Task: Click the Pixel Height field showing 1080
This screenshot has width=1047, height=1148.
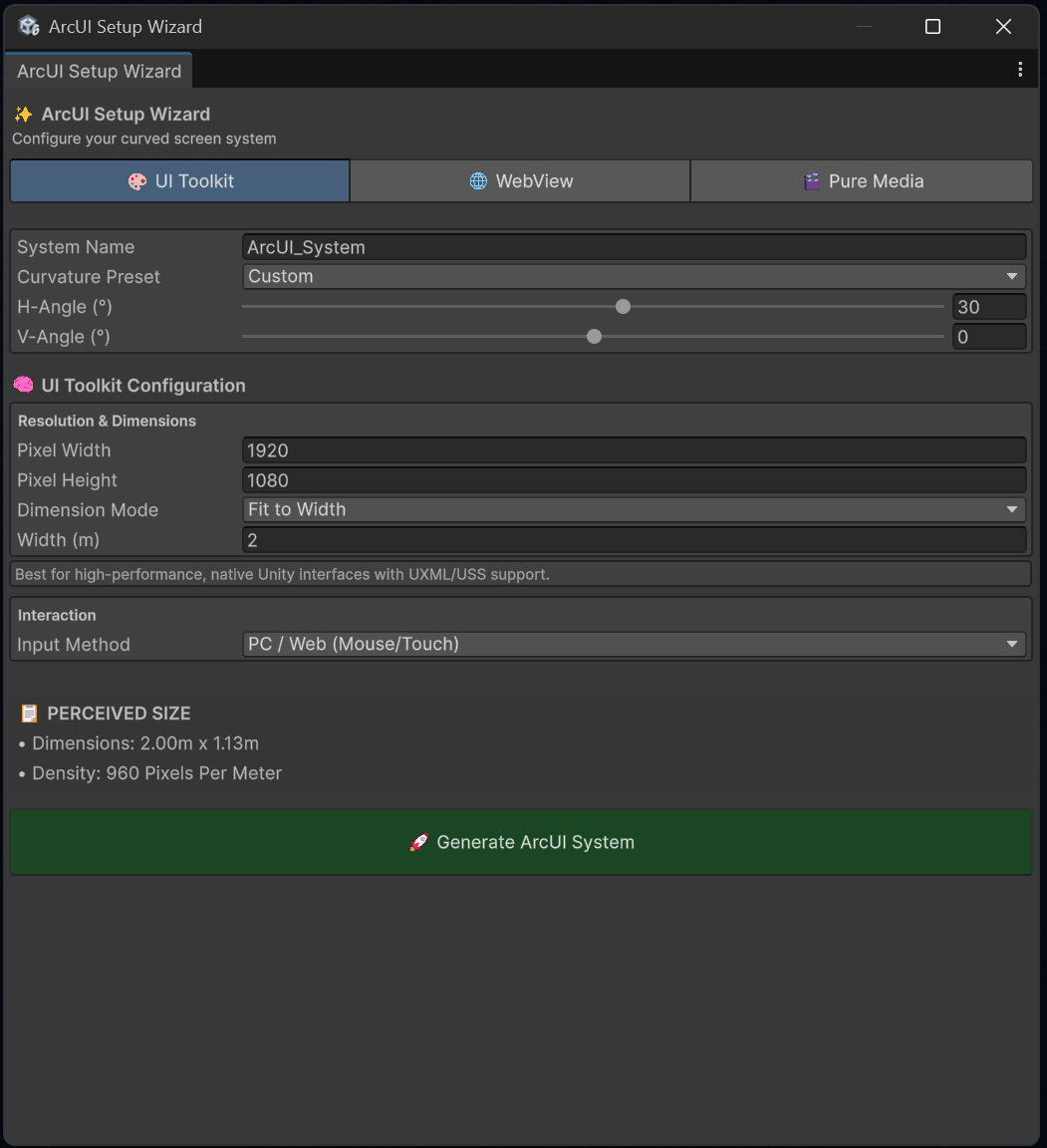Action: (x=634, y=480)
